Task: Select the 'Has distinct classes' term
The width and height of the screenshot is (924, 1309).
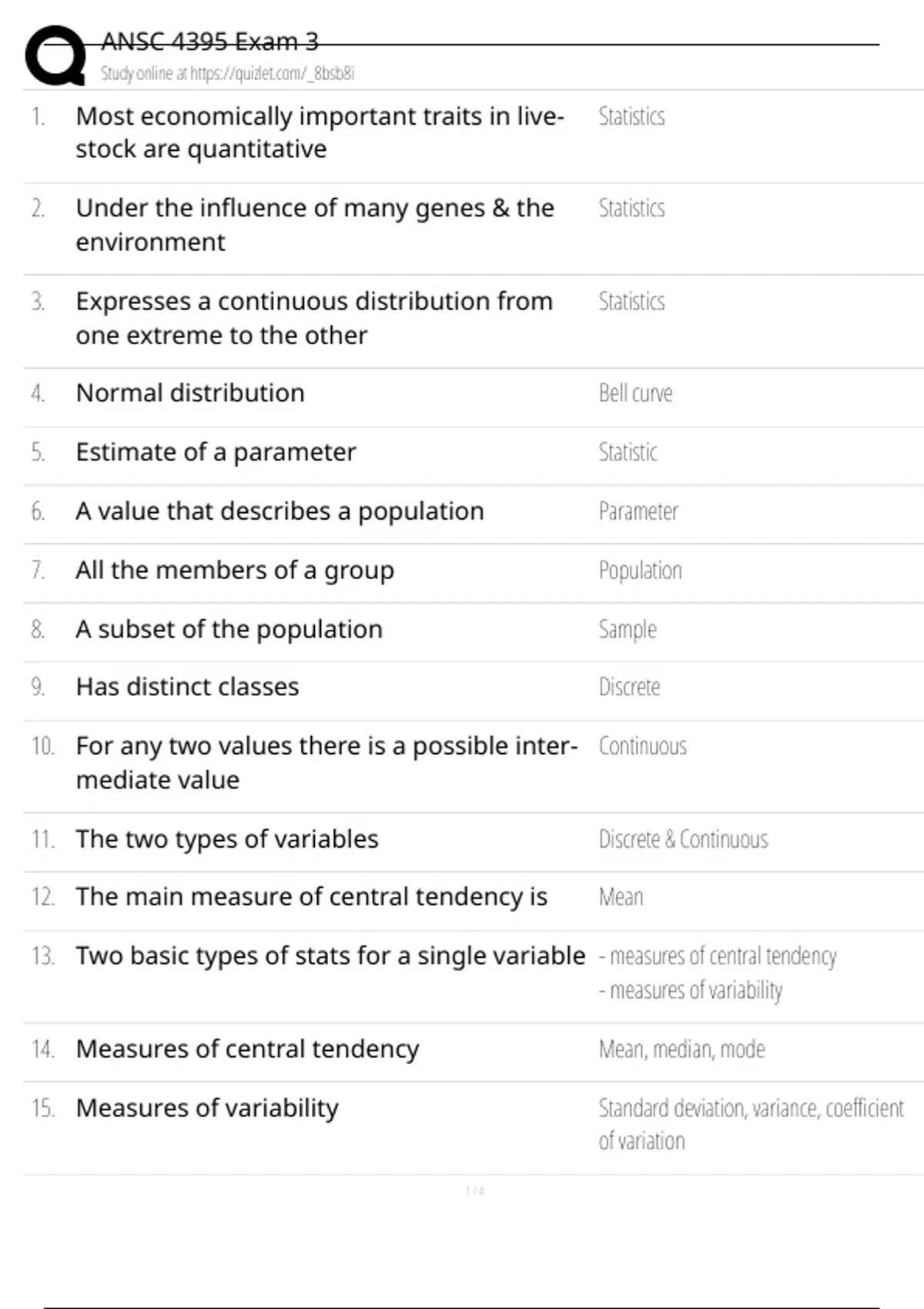Action: (x=187, y=687)
